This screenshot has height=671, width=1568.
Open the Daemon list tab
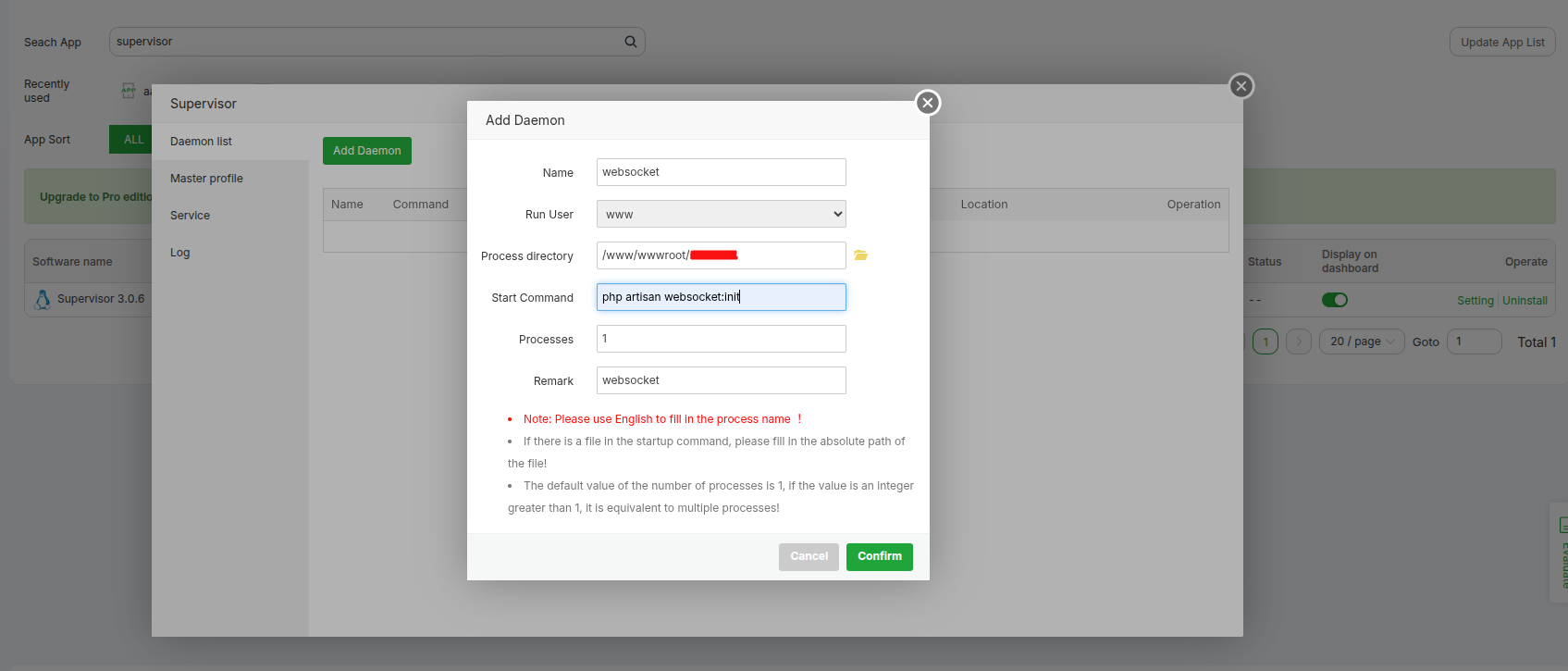click(201, 142)
